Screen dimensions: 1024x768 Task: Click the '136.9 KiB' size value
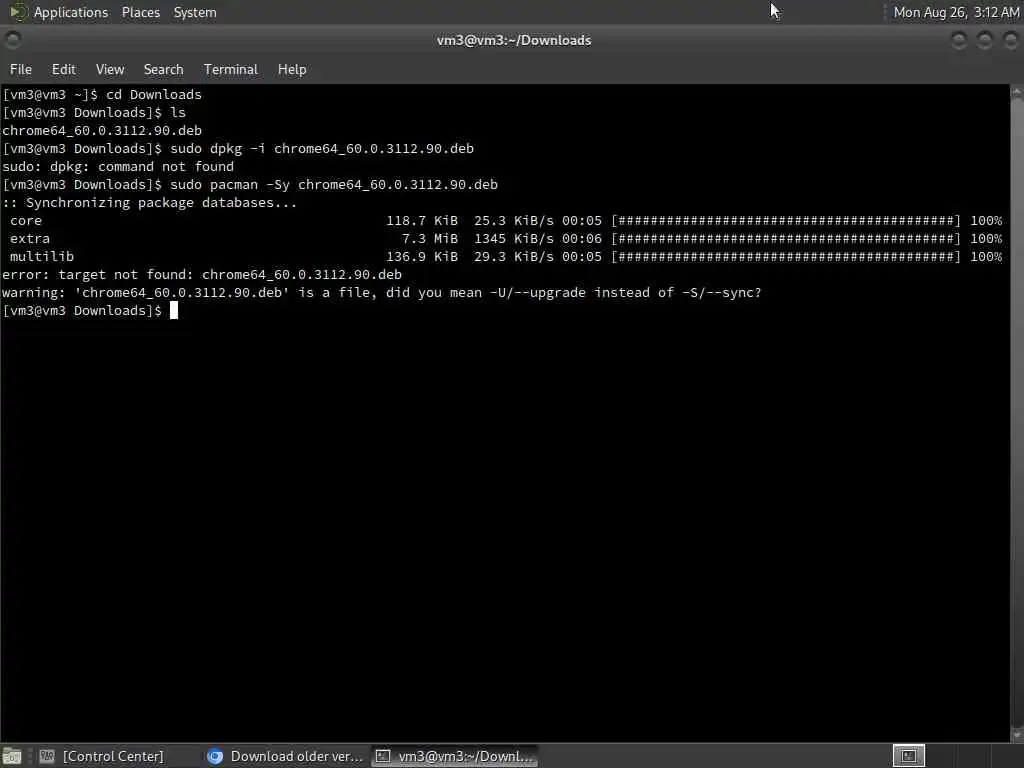coord(422,257)
